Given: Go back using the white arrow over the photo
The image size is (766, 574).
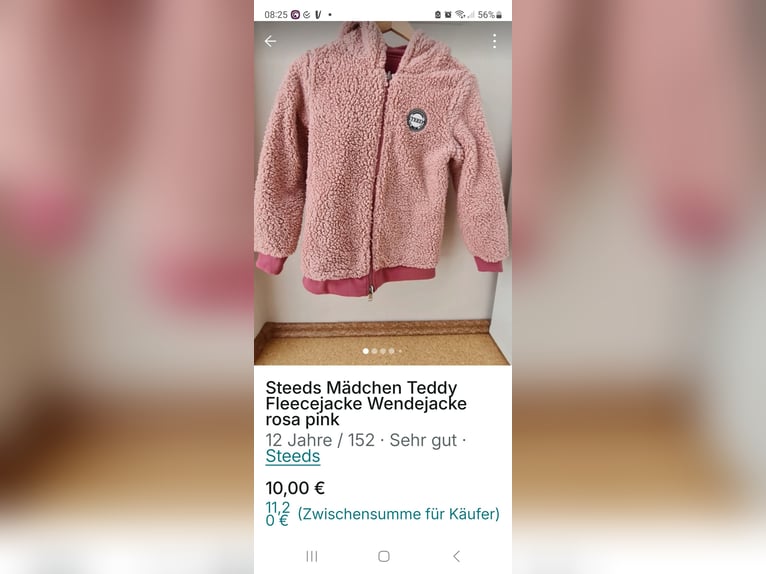Looking at the screenshot, I should coord(270,41).
